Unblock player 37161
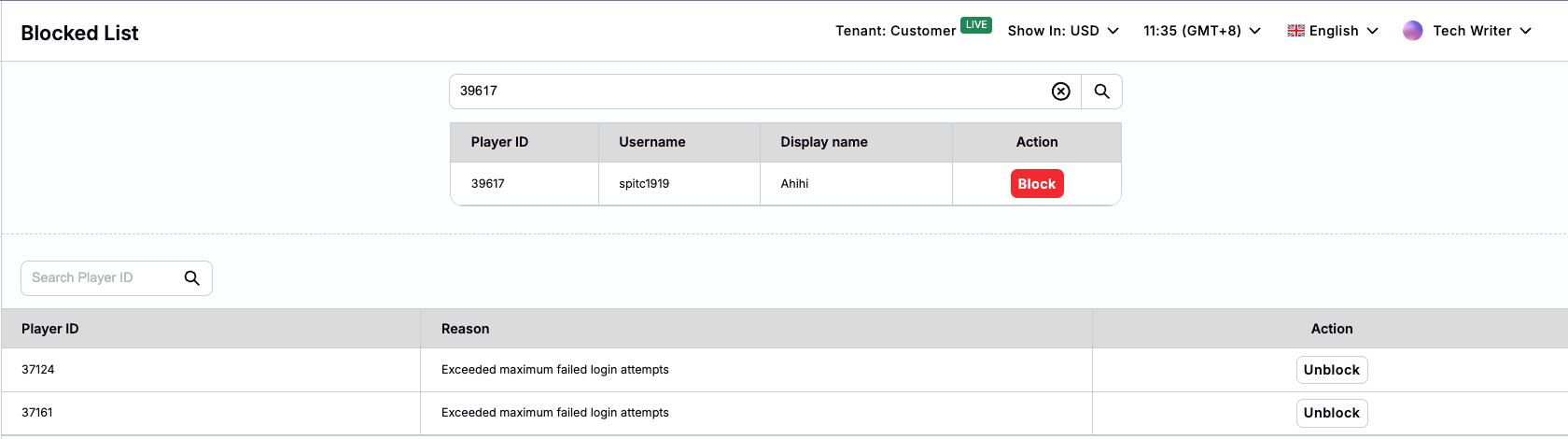 1331,413
